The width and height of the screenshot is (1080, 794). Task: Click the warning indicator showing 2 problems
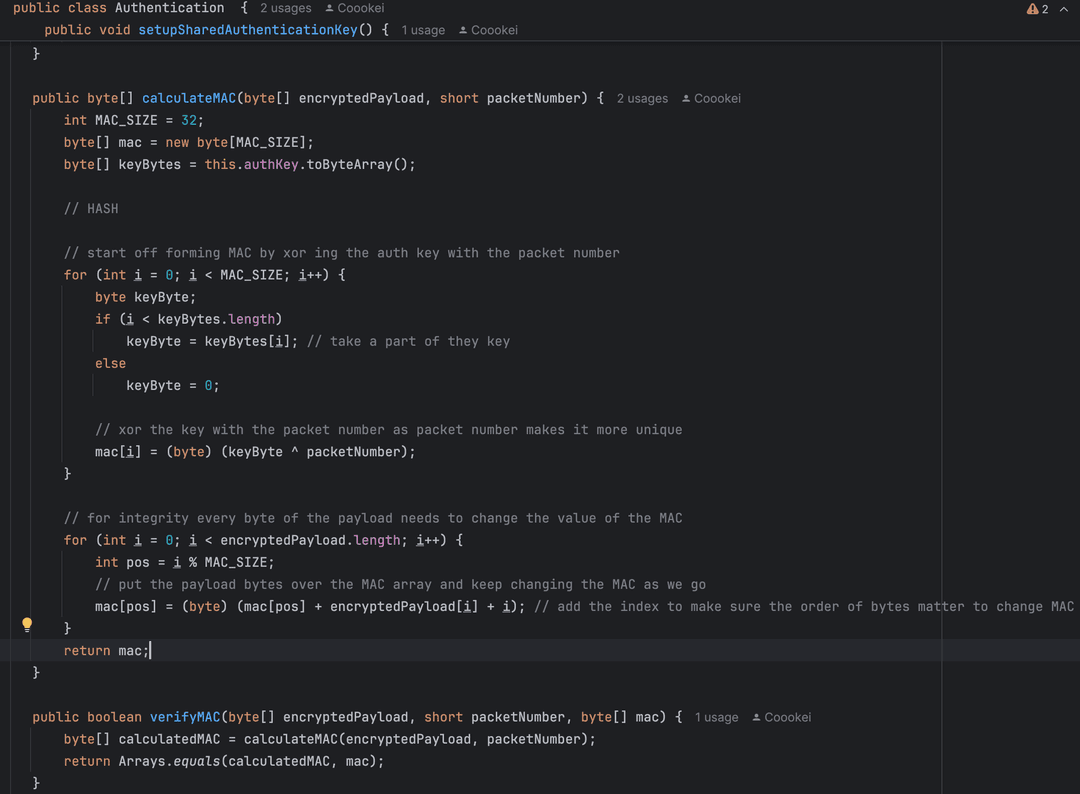coord(1037,9)
